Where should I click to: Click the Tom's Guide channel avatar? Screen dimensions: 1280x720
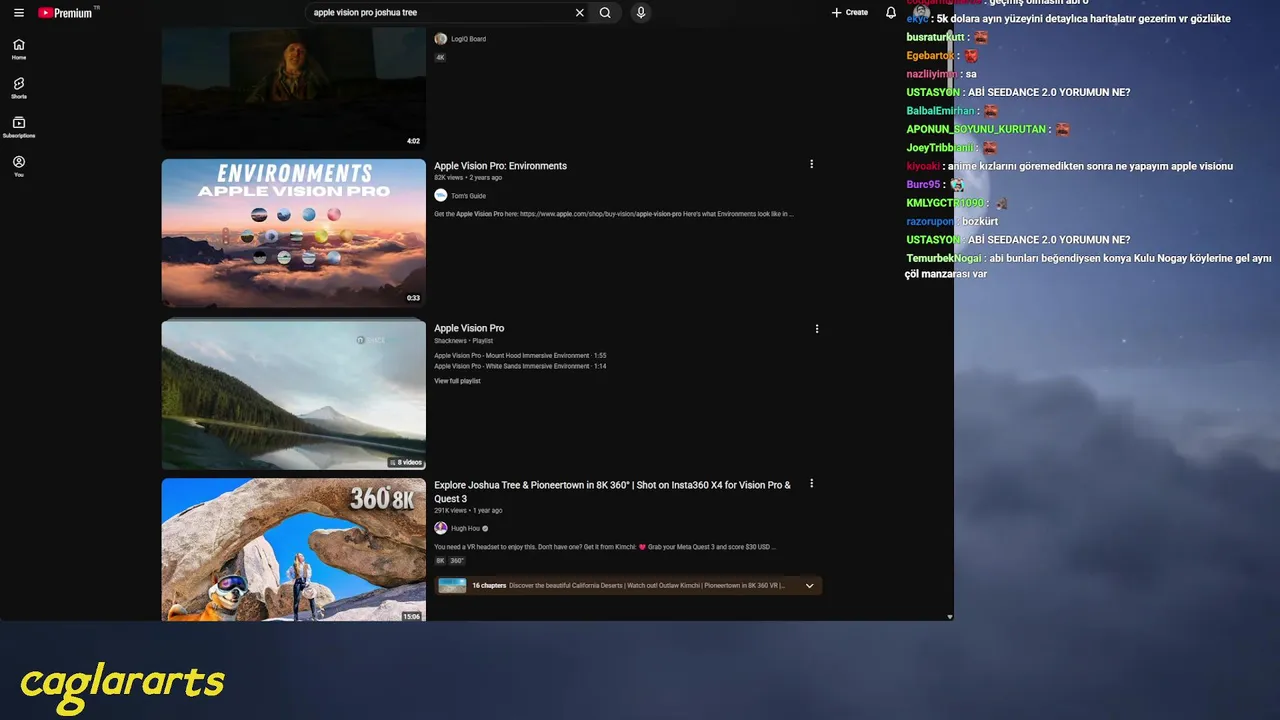[441, 195]
